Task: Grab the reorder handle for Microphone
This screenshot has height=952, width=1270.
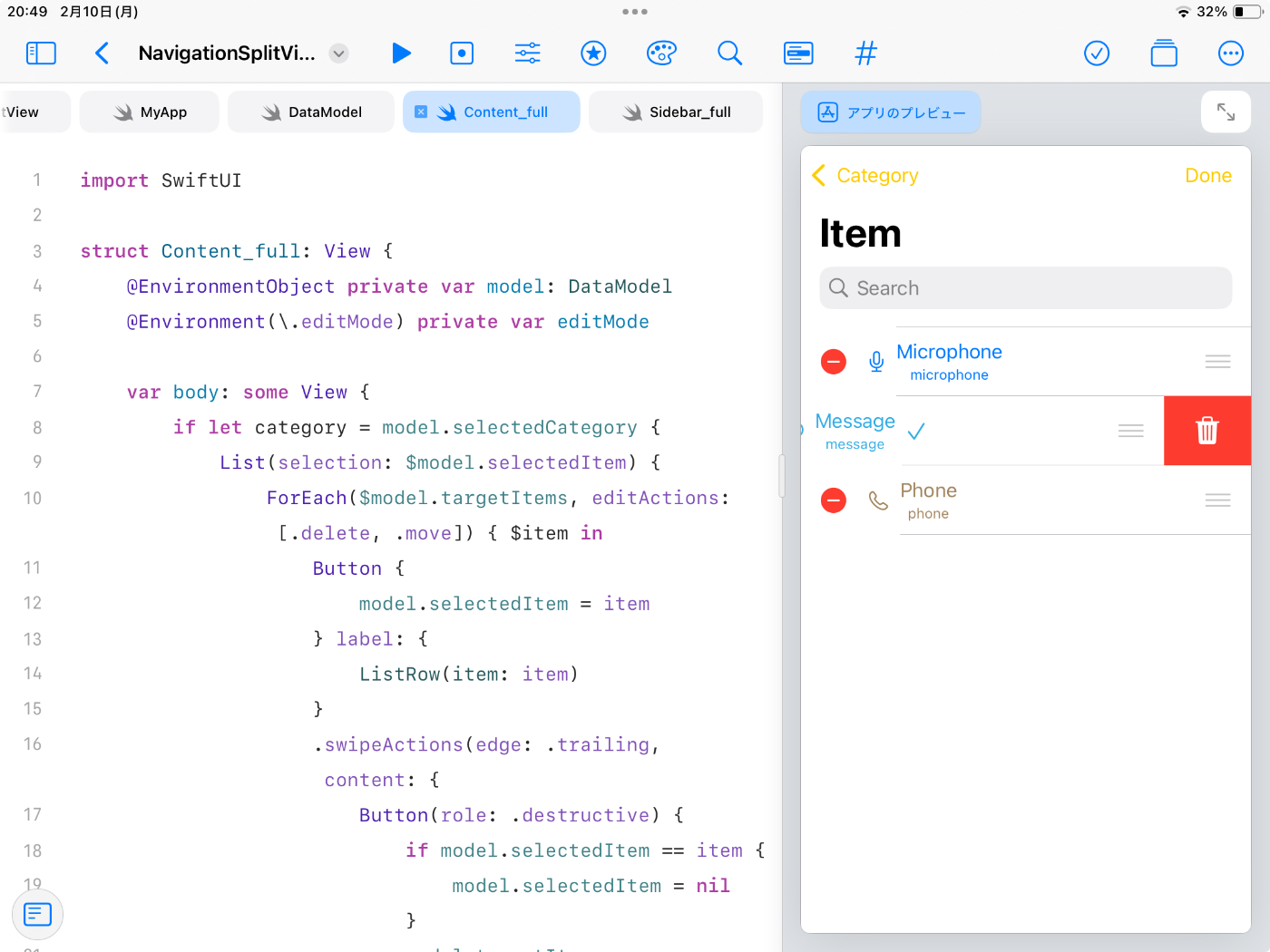Action: pyautogui.click(x=1218, y=362)
